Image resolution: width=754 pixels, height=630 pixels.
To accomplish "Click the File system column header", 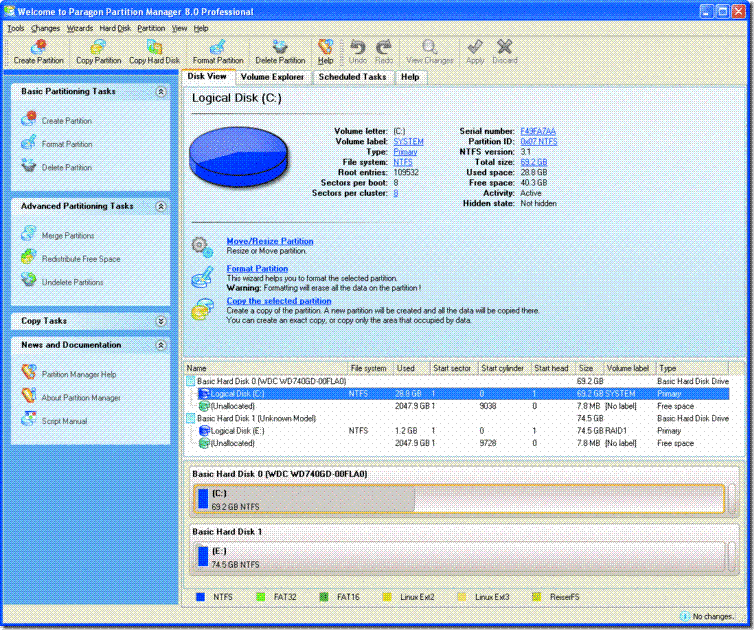I will [x=369, y=368].
